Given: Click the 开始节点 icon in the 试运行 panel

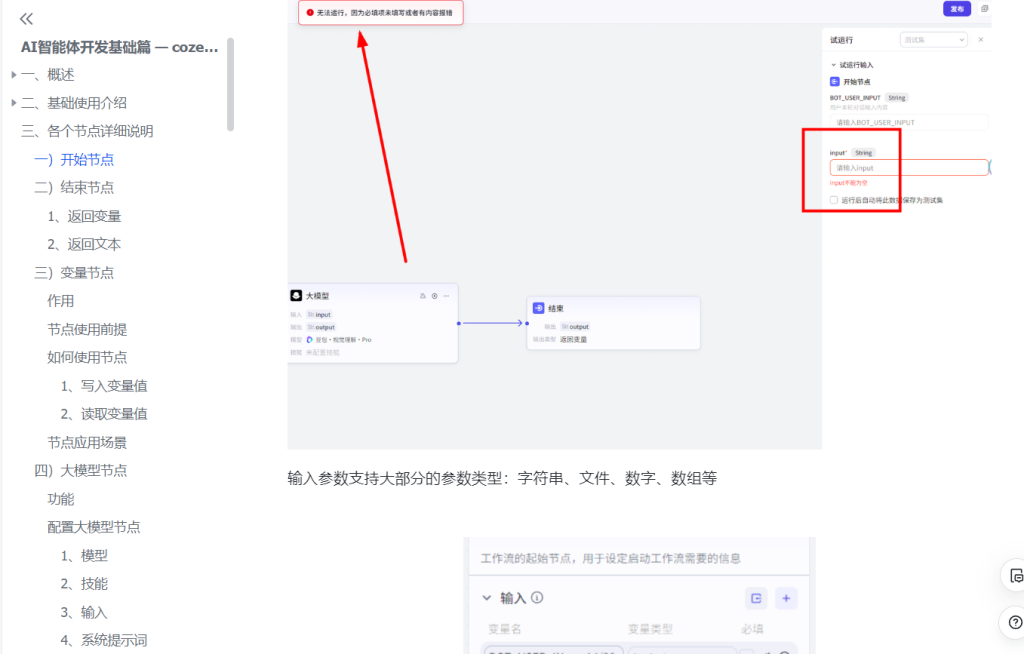Looking at the screenshot, I should pyautogui.click(x=834, y=81).
